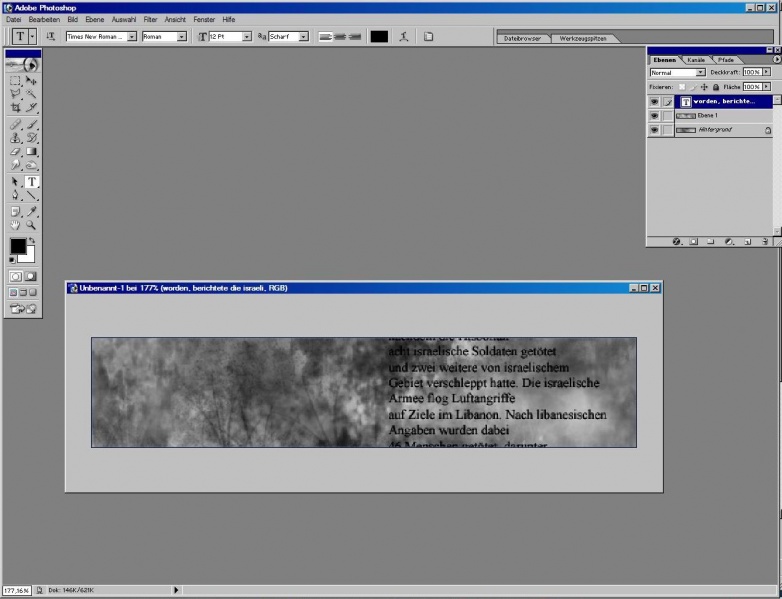Image resolution: width=782 pixels, height=599 pixels.
Task: Reset to default foreground/background colors
Action: [12, 260]
